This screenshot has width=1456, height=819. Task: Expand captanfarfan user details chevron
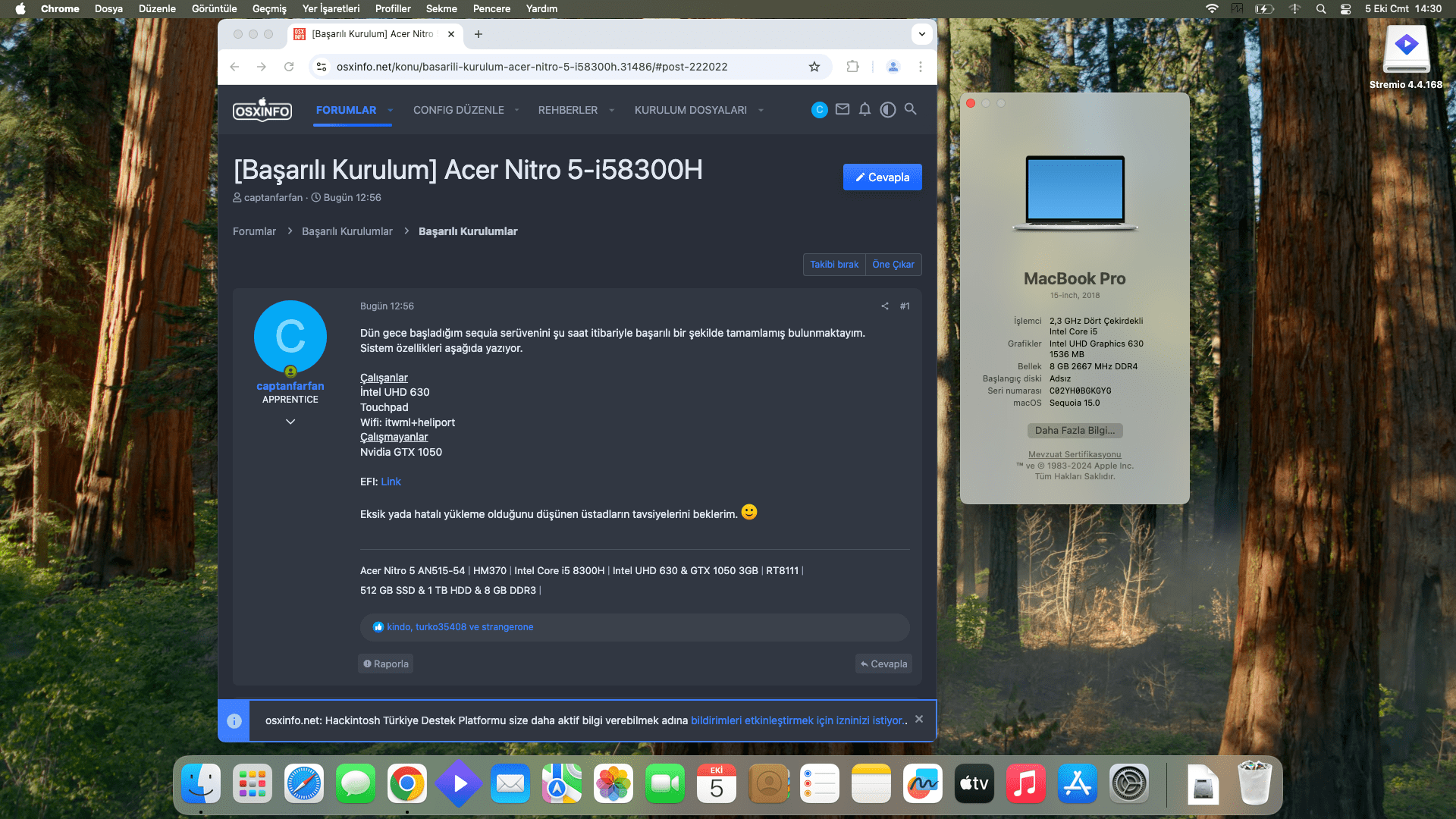(290, 422)
